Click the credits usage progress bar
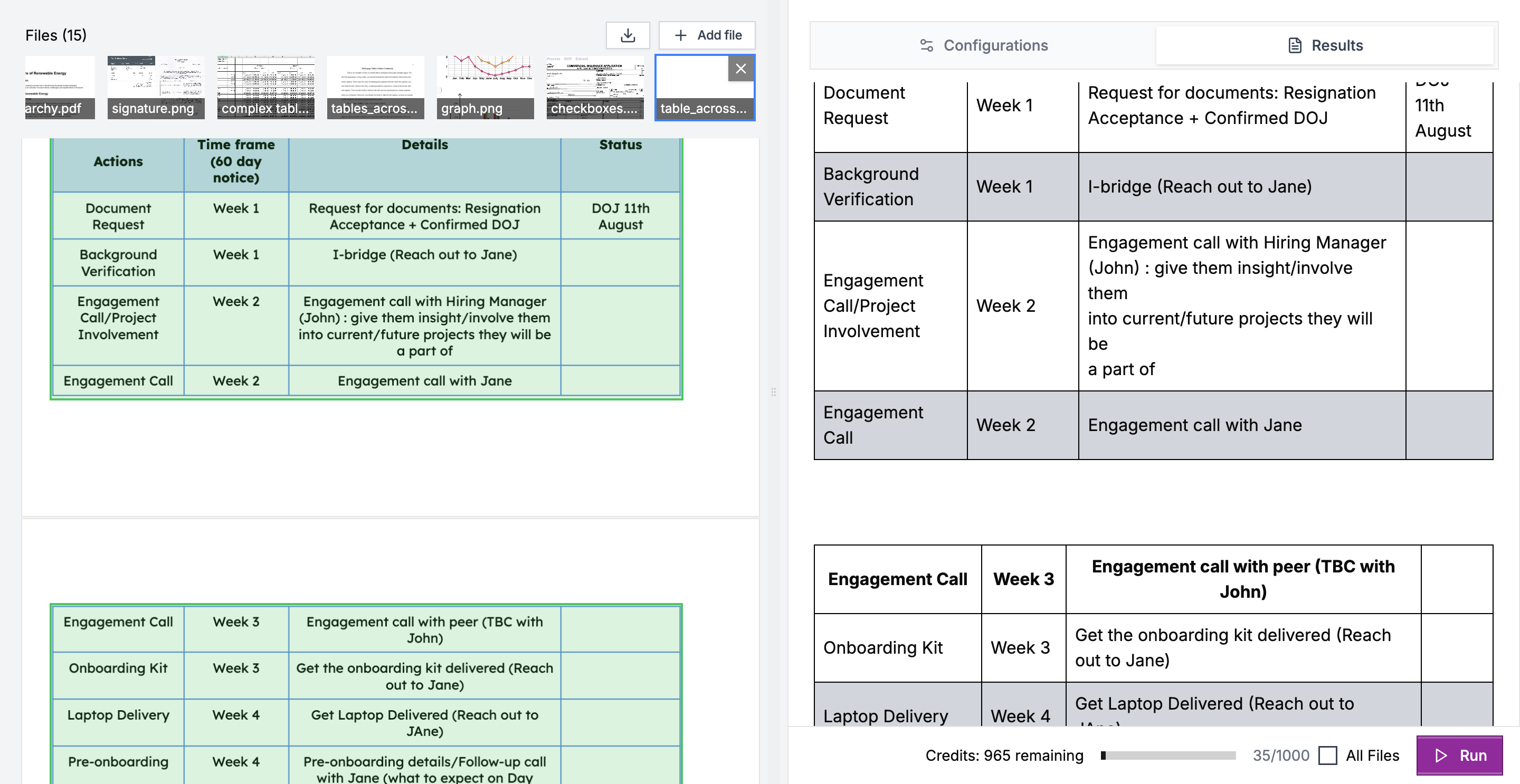1520x784 pixels. pyautogui.click(x=1168, y=755)
